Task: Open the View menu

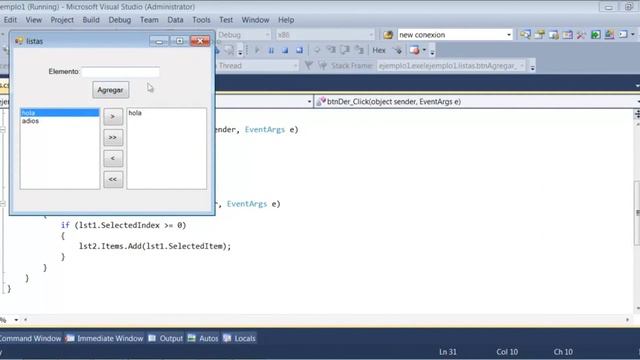Action: (33, 20)
